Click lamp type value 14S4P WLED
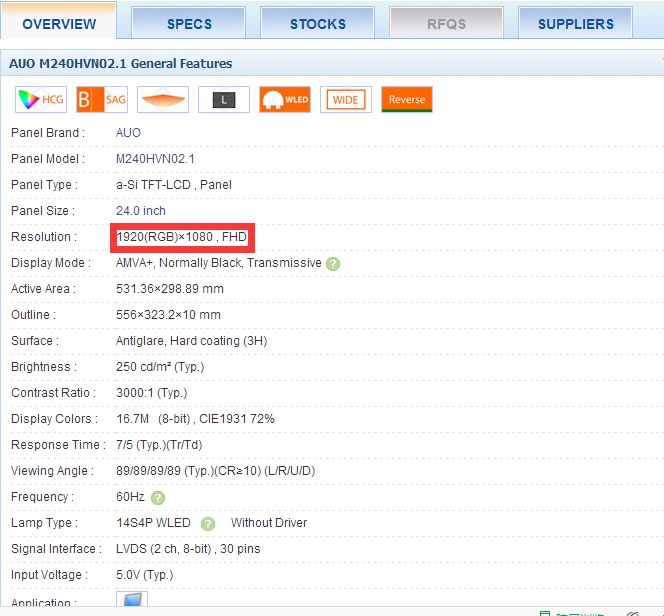Viewport: 664px width, 616px height. tap(153, 523)
